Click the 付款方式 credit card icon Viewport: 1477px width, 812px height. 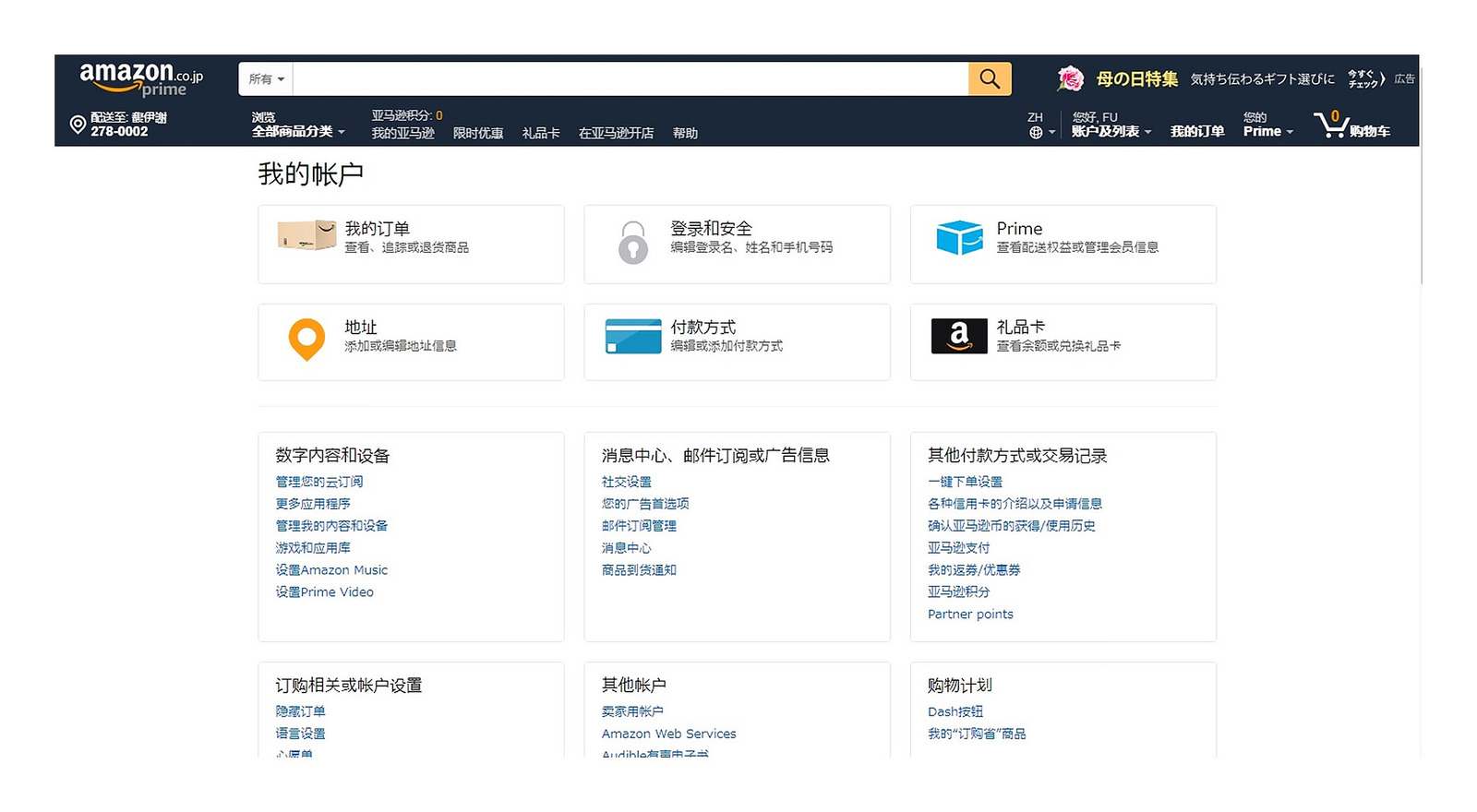tap(632, 337)
